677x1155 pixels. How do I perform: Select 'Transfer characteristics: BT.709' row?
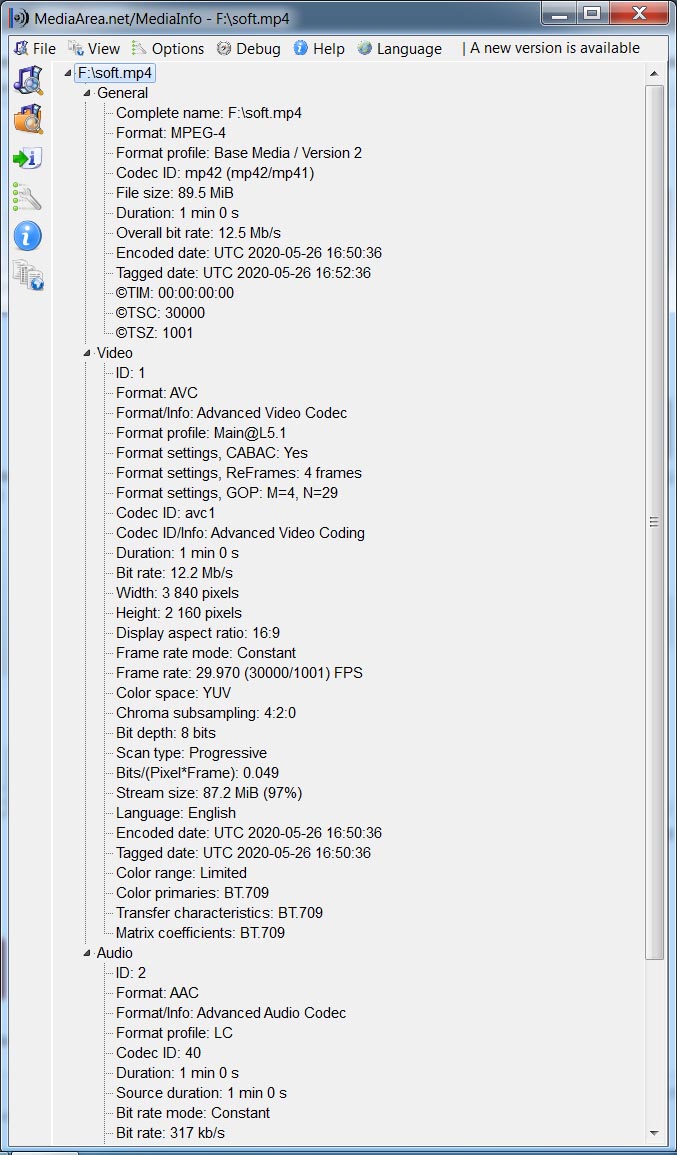tap(219, 913)
